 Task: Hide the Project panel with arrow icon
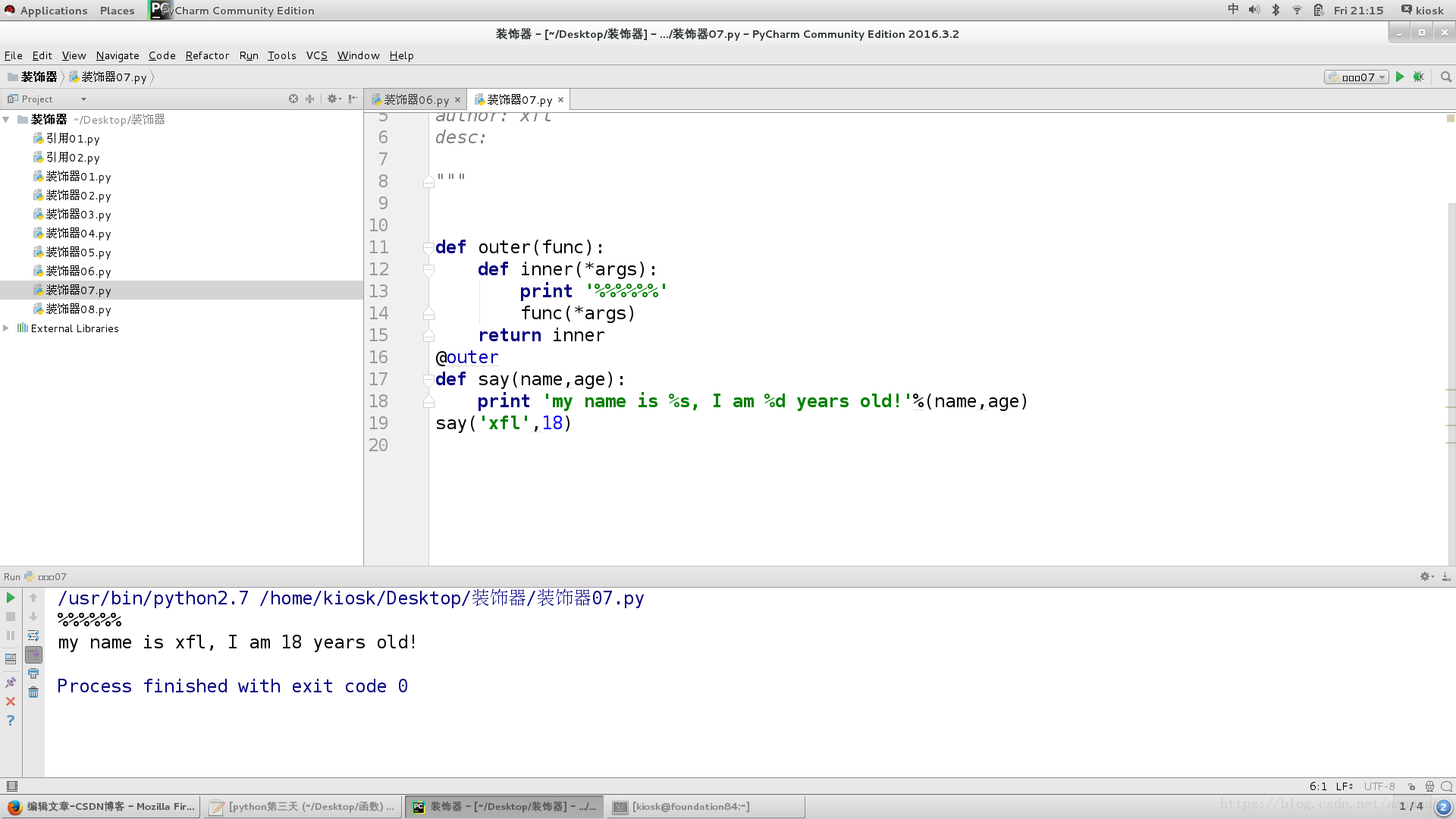coord(353,99)
